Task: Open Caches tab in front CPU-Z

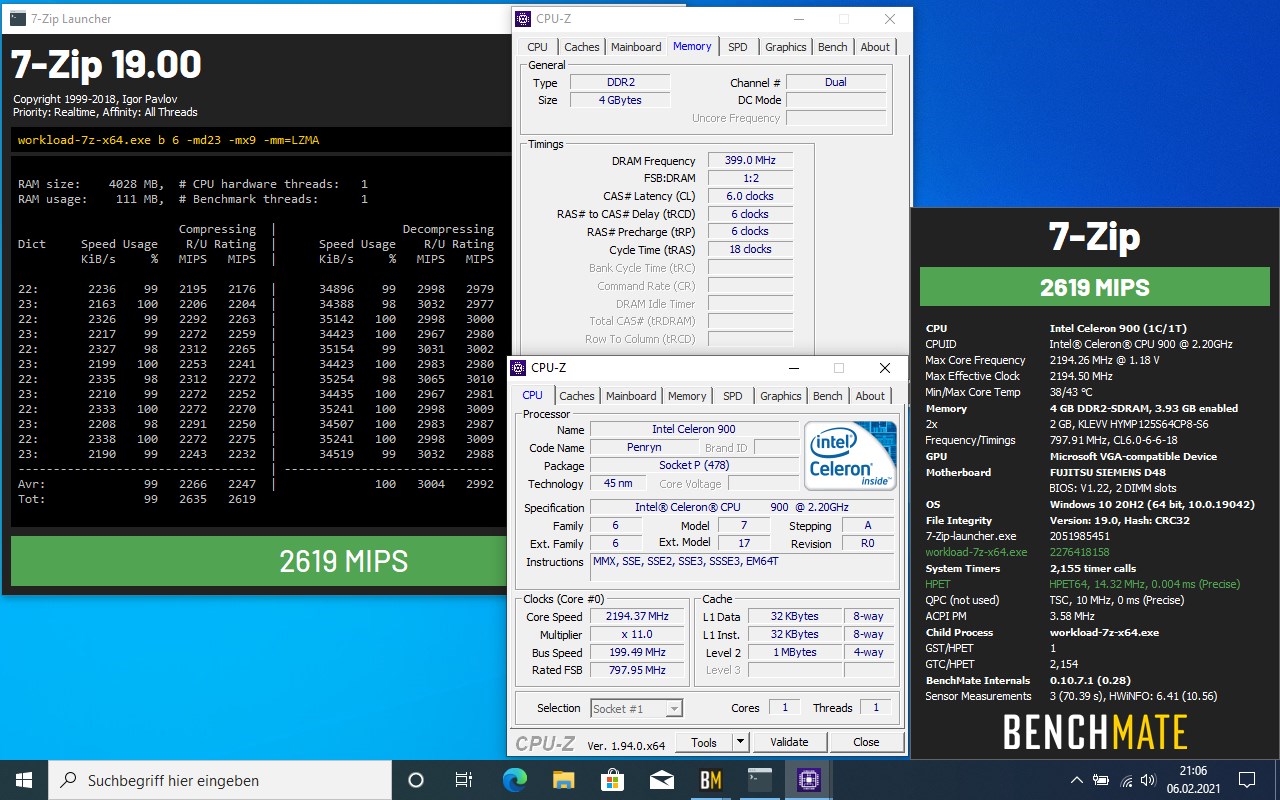Action: tap(577, 396)
